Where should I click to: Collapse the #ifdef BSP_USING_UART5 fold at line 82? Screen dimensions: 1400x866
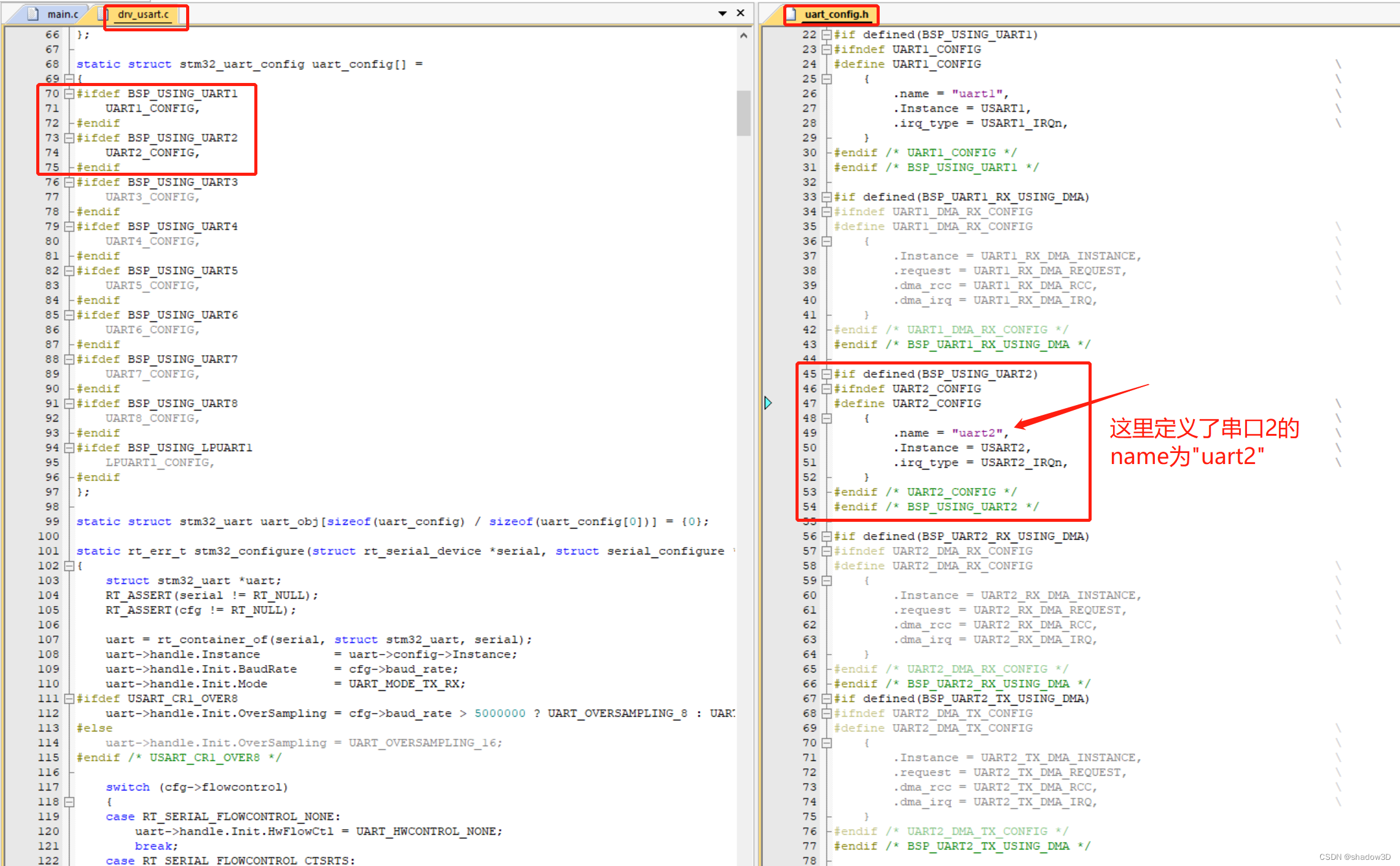pyautogui.click(x=69, y=270)
